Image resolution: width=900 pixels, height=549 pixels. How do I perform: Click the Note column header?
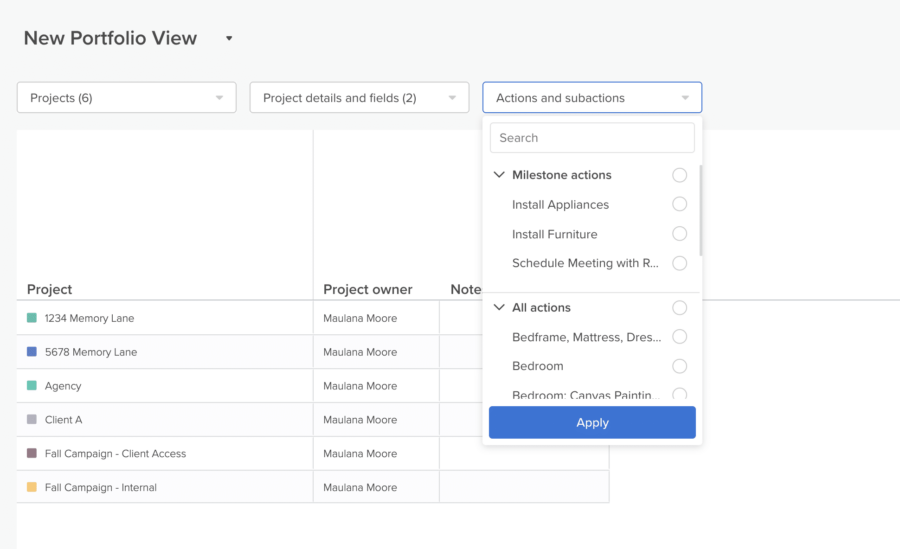(465, 289)
